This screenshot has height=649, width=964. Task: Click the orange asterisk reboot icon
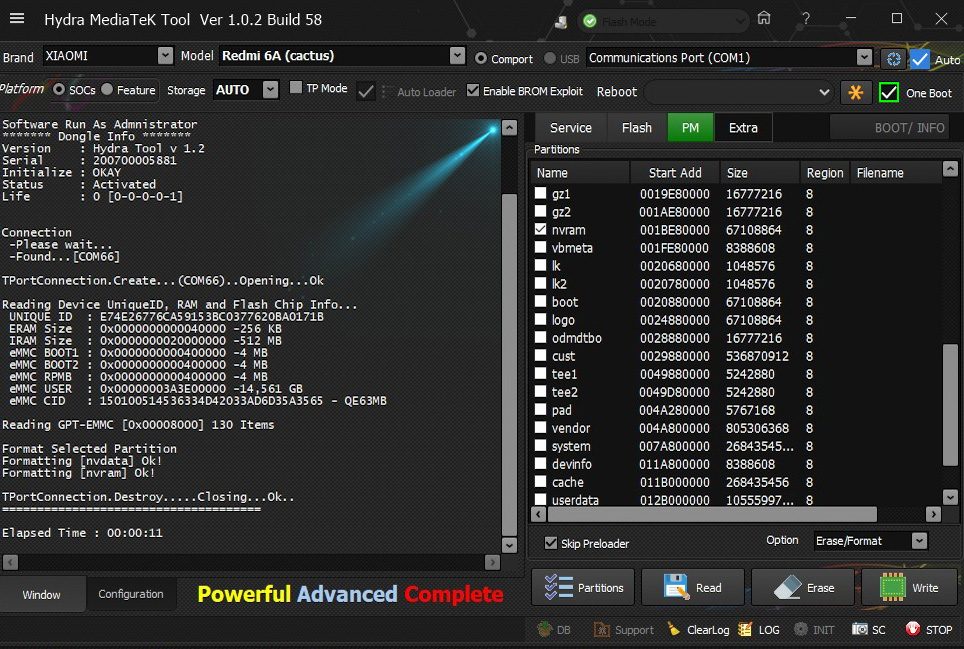[855, 92]
